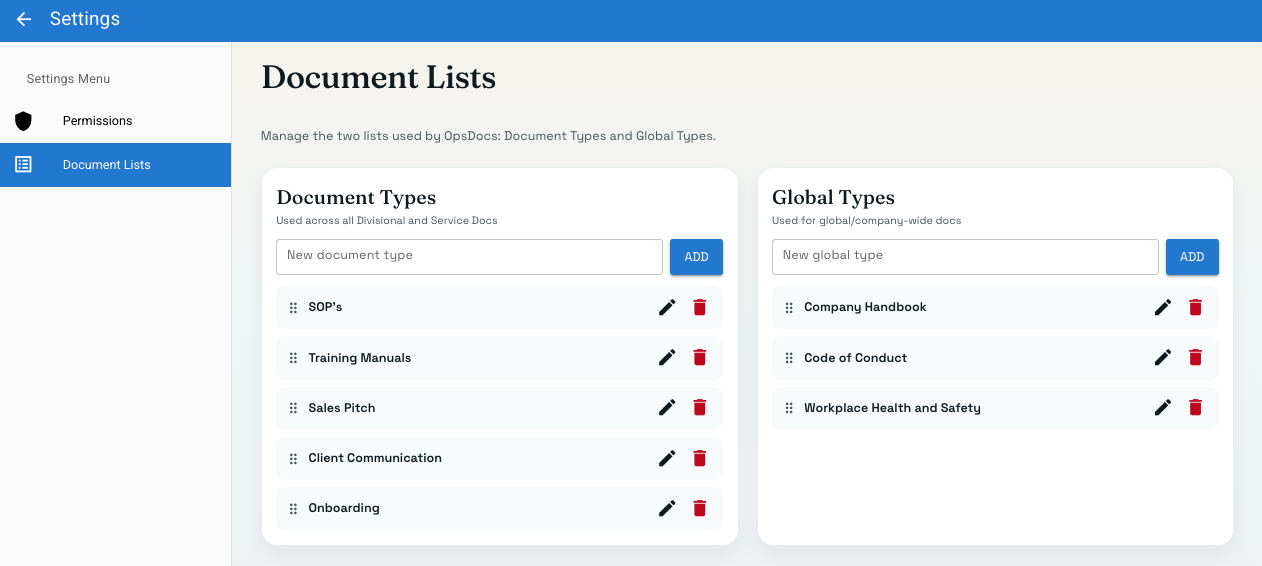Click ADD button for document types
The image size is (1262, 566).
(696, 257)
